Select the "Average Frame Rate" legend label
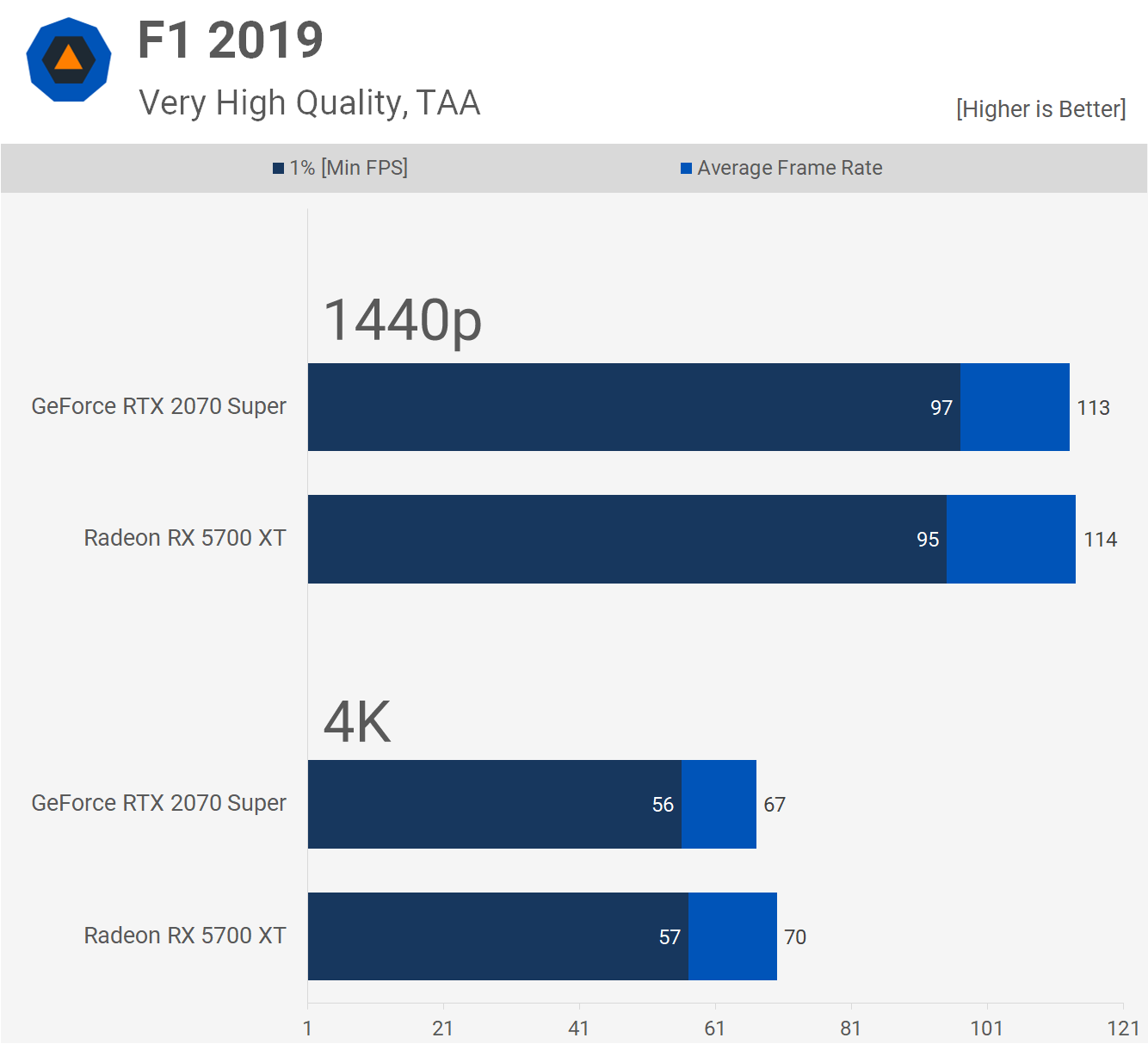This screenshot has width=1148, height=1044. pyautogui.click(x=789, y=168)
